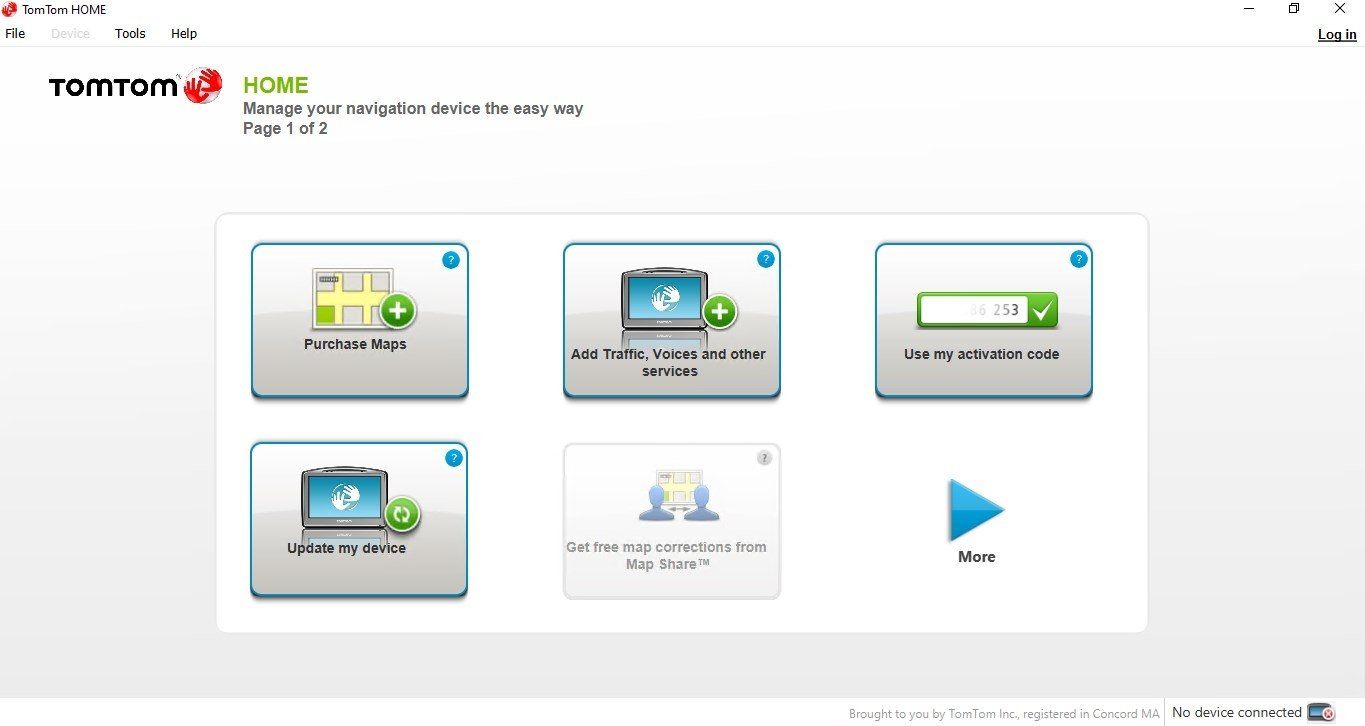This screenshot has height=726, width=1365.
Task: Click the Map Share people icon
Action: click(680, 495)
